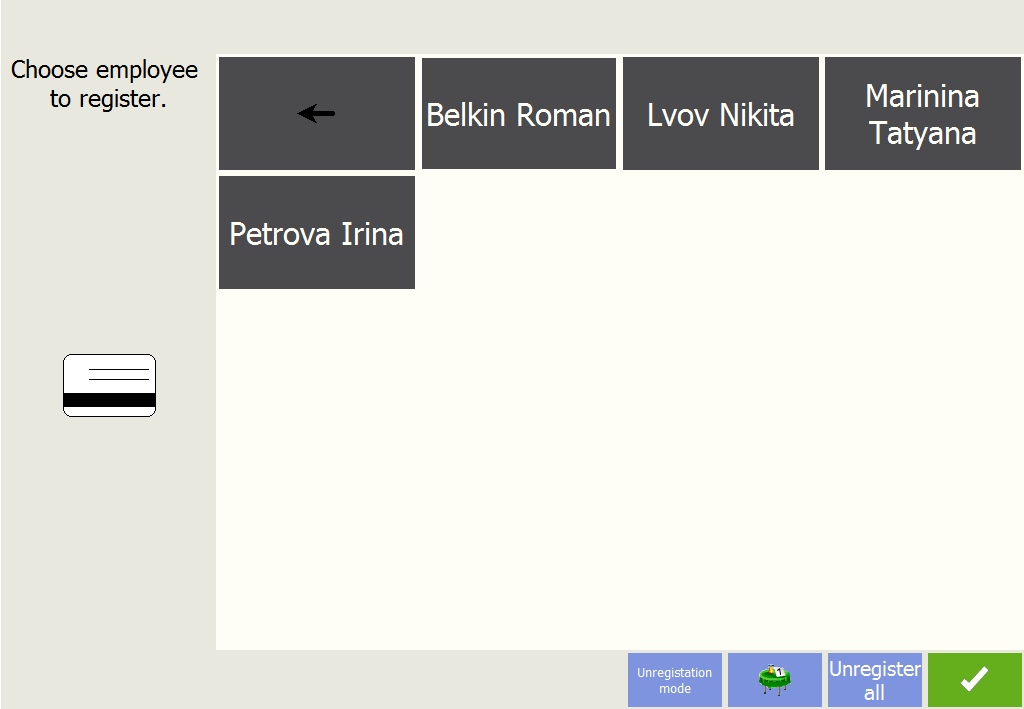This screenshot has width=1024, height=709.
Task: Tap the black stripe of the card image
Action: click(x=109, y=400)
